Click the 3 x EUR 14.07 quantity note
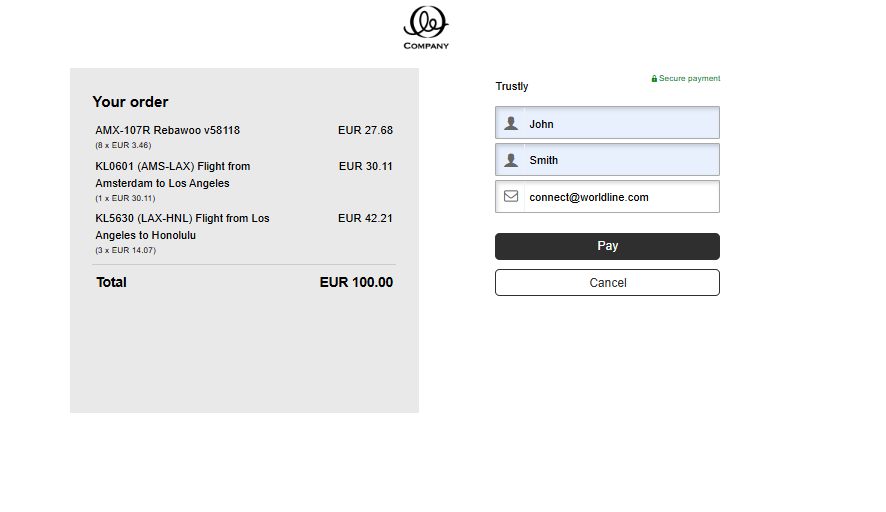This screenshot has height=512, width=886. click(x=125, y=250)
